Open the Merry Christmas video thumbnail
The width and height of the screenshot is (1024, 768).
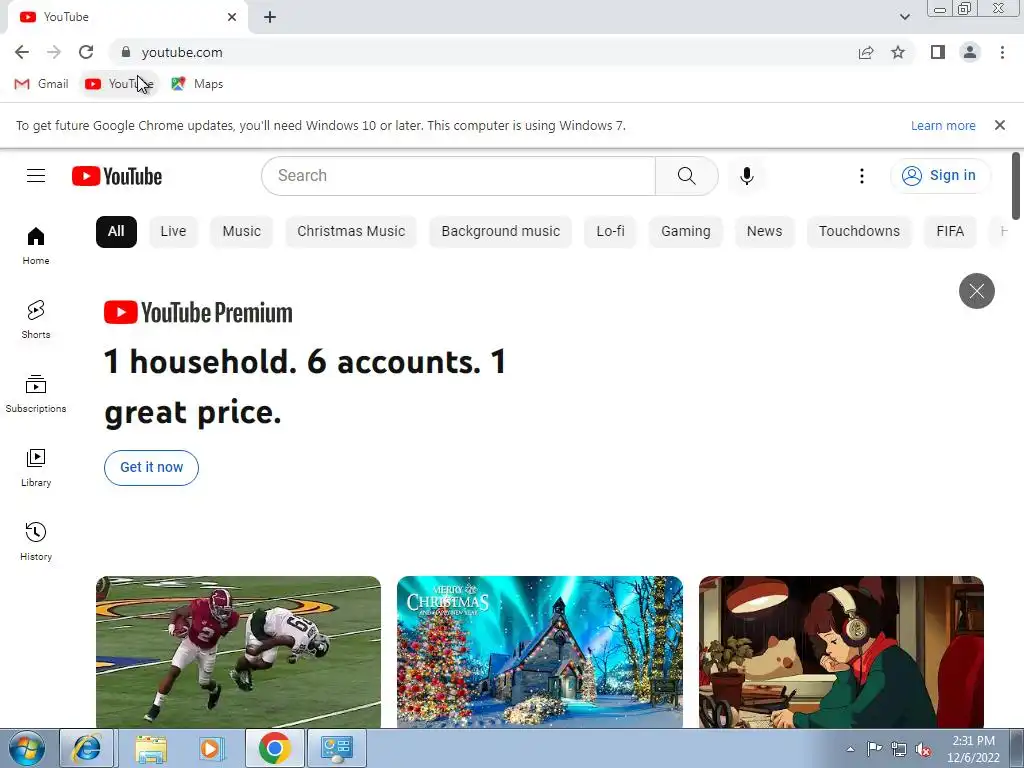(x=539, y=652)
